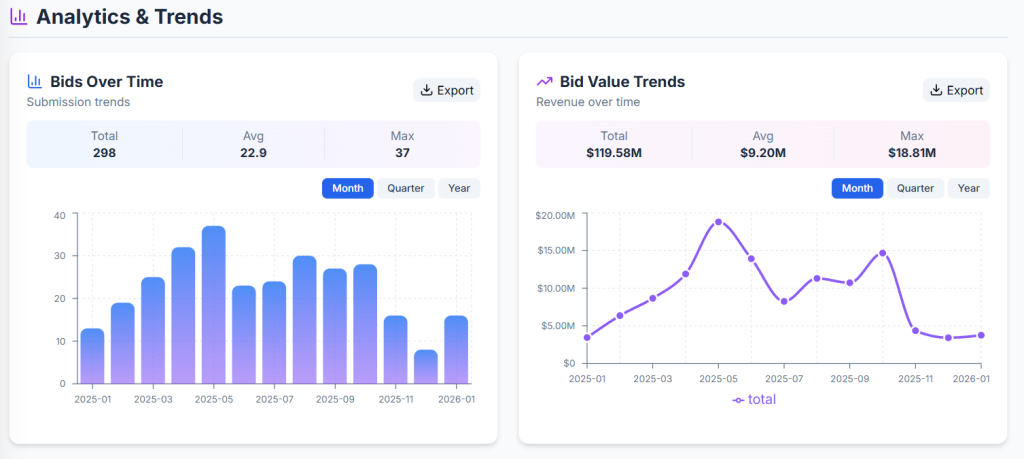
Task: Switch Bid Value Trends to Year view
Action: pyautogui.click(x=969, y=188)
